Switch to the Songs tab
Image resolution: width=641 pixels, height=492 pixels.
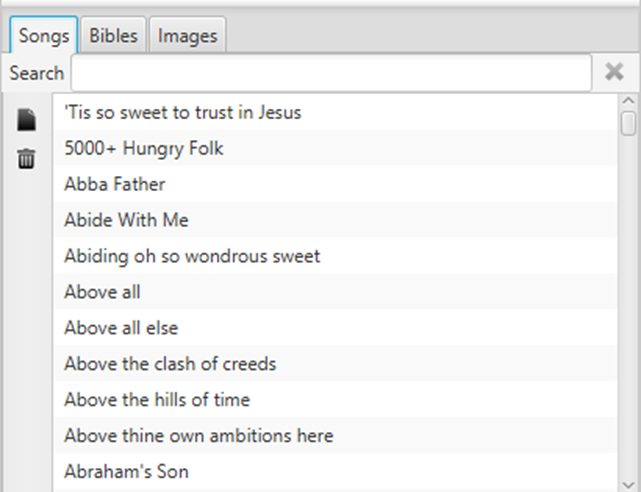point(44,36)
